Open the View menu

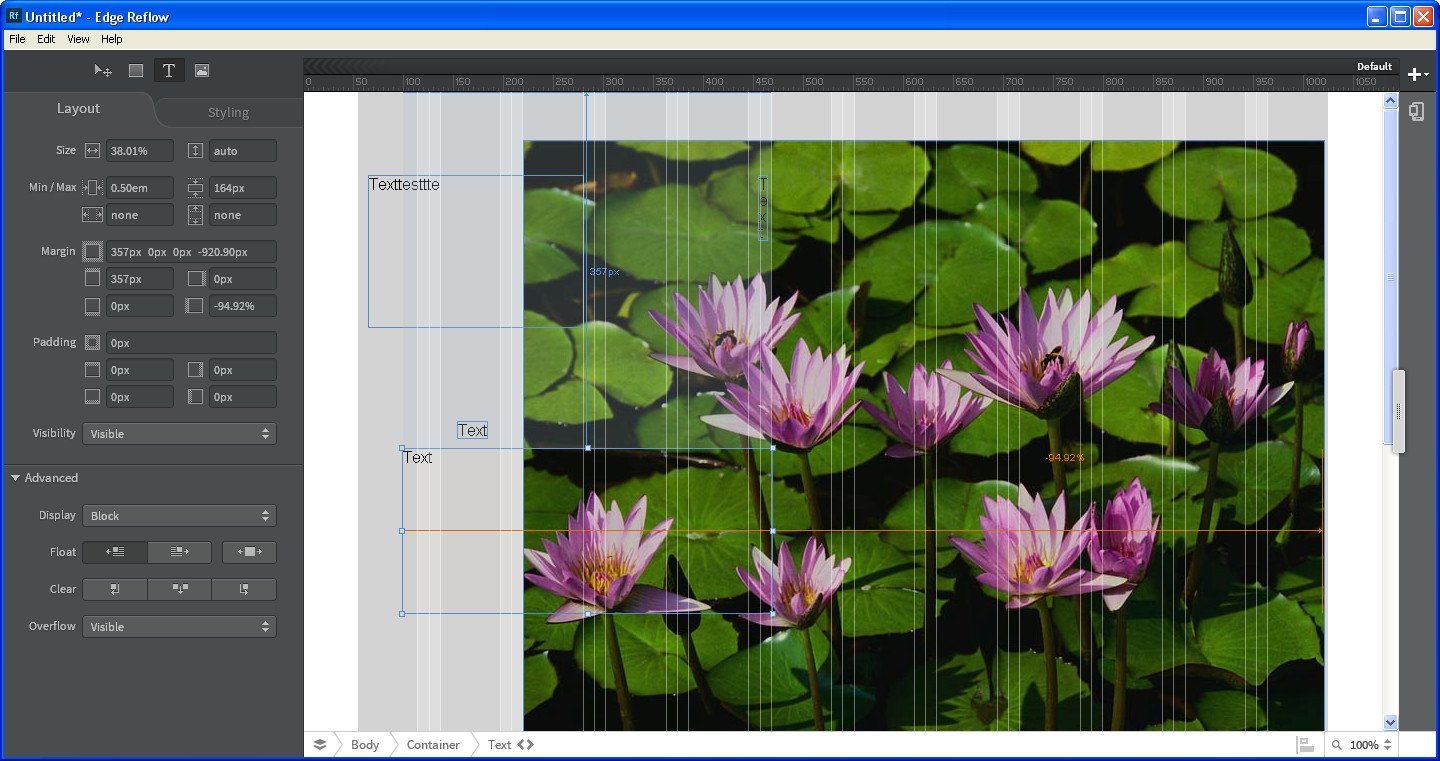coord(78,39)
